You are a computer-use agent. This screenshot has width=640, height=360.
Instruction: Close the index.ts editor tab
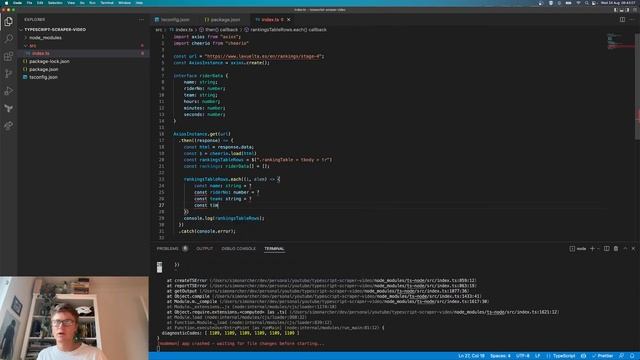click(289, 20)
